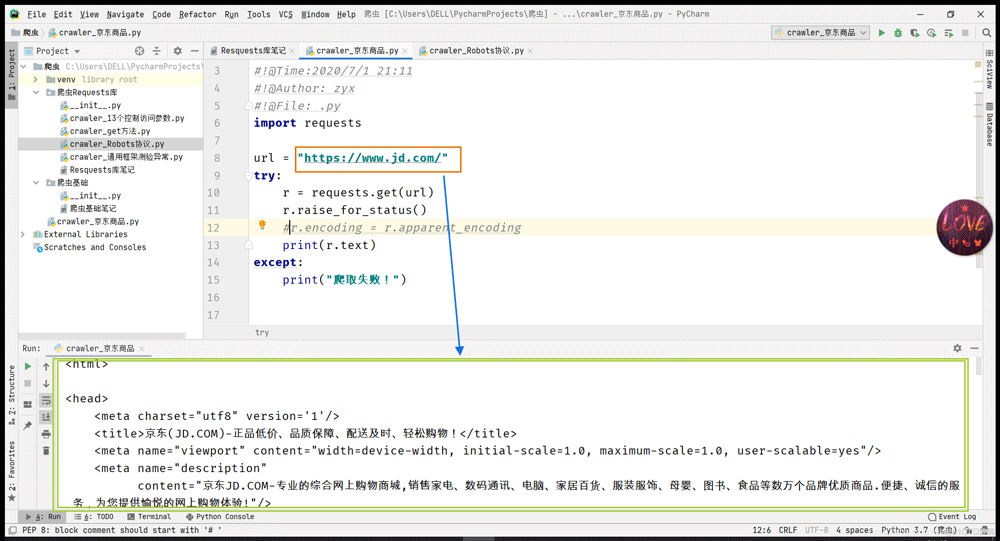The image size is (1000, 541).
Task: Open the VCS menu
Action: 285,14
